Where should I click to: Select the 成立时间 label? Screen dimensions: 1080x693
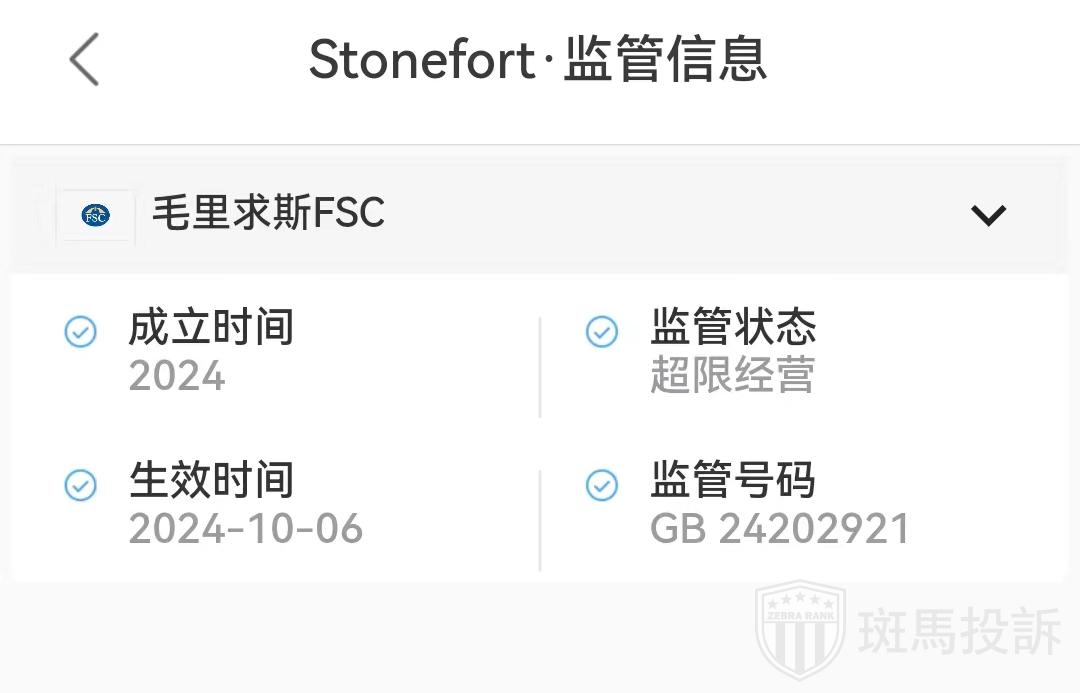coord(211,328)
